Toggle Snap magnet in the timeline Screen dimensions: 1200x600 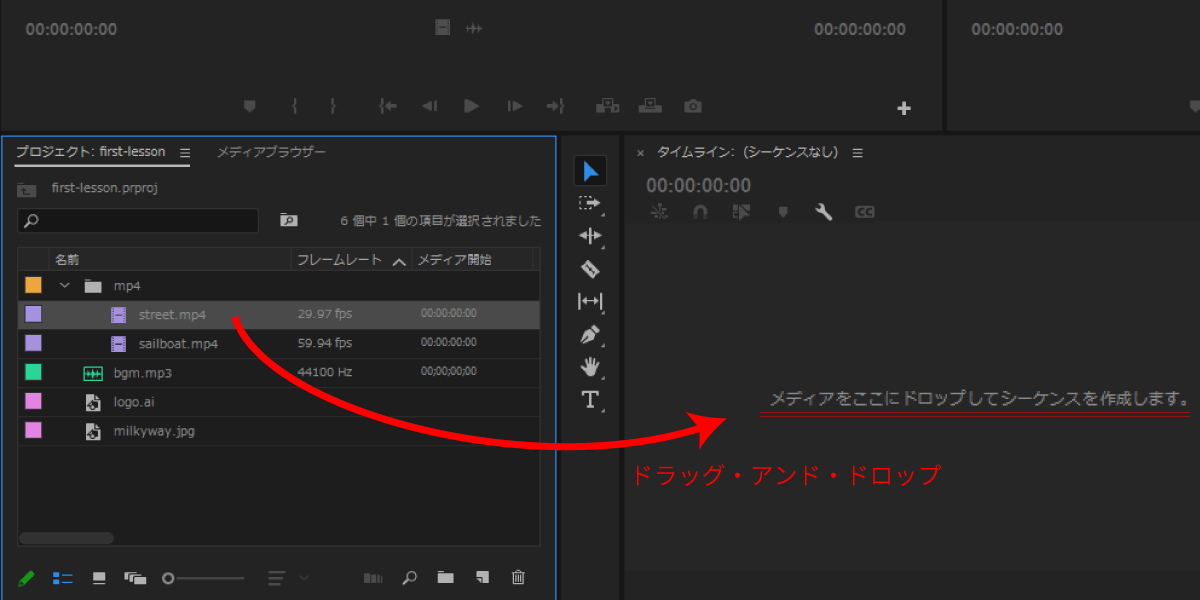(x=700, y=212)
